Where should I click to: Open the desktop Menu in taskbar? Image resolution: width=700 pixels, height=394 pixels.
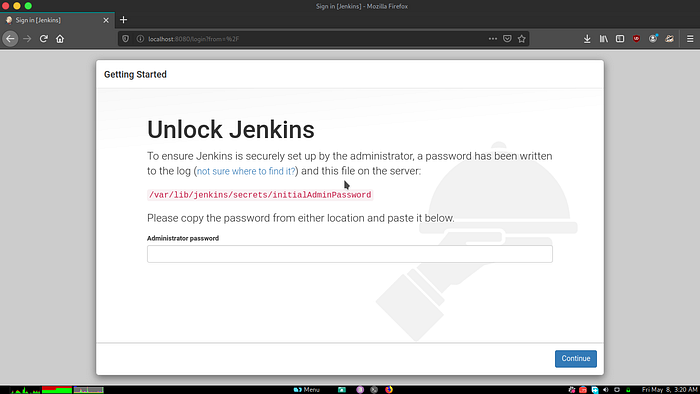(307, 390)
